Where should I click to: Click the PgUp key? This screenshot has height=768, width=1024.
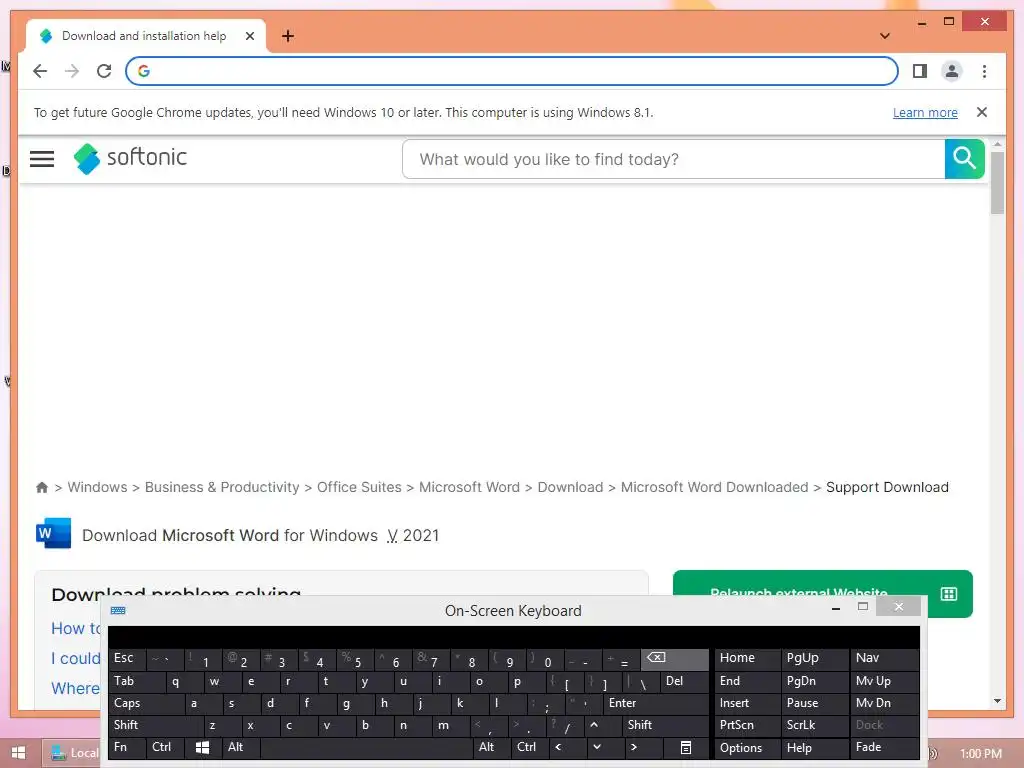(814, 658)
